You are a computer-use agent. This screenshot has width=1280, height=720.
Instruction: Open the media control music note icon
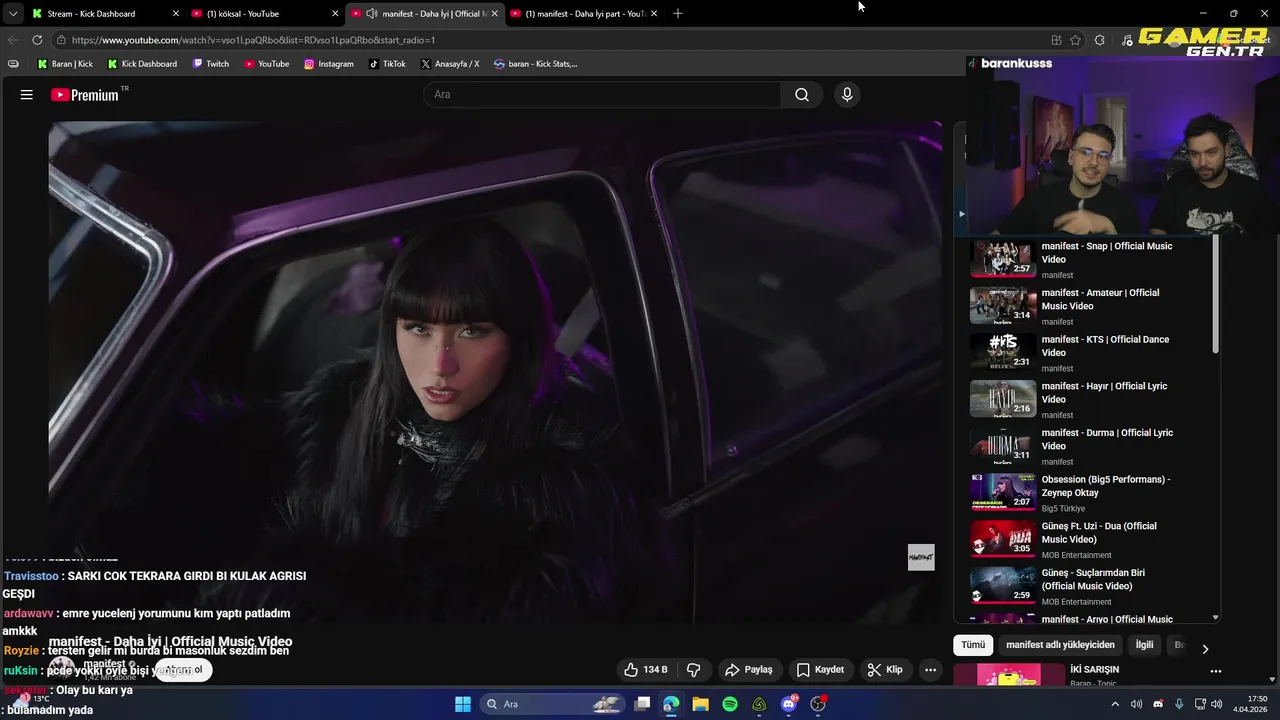(1128, 40)
